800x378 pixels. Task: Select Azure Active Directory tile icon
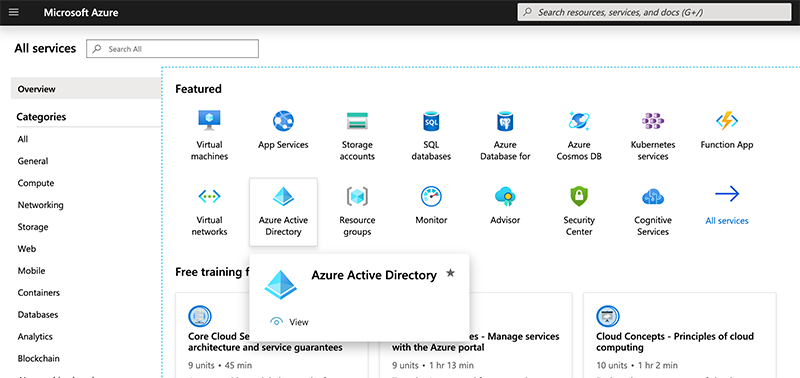click(283, 196)
